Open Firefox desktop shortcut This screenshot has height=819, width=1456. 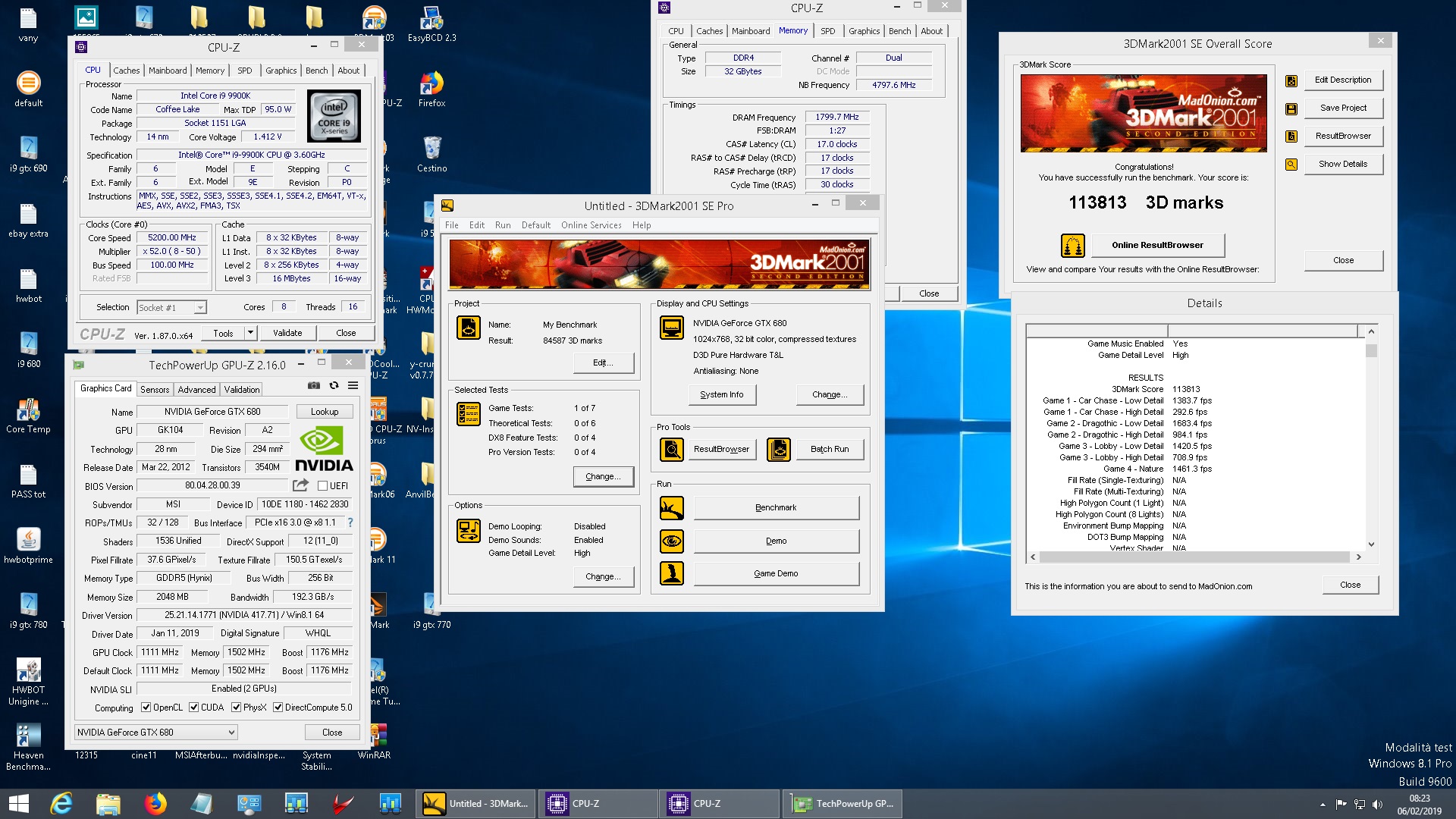point(431,89)
